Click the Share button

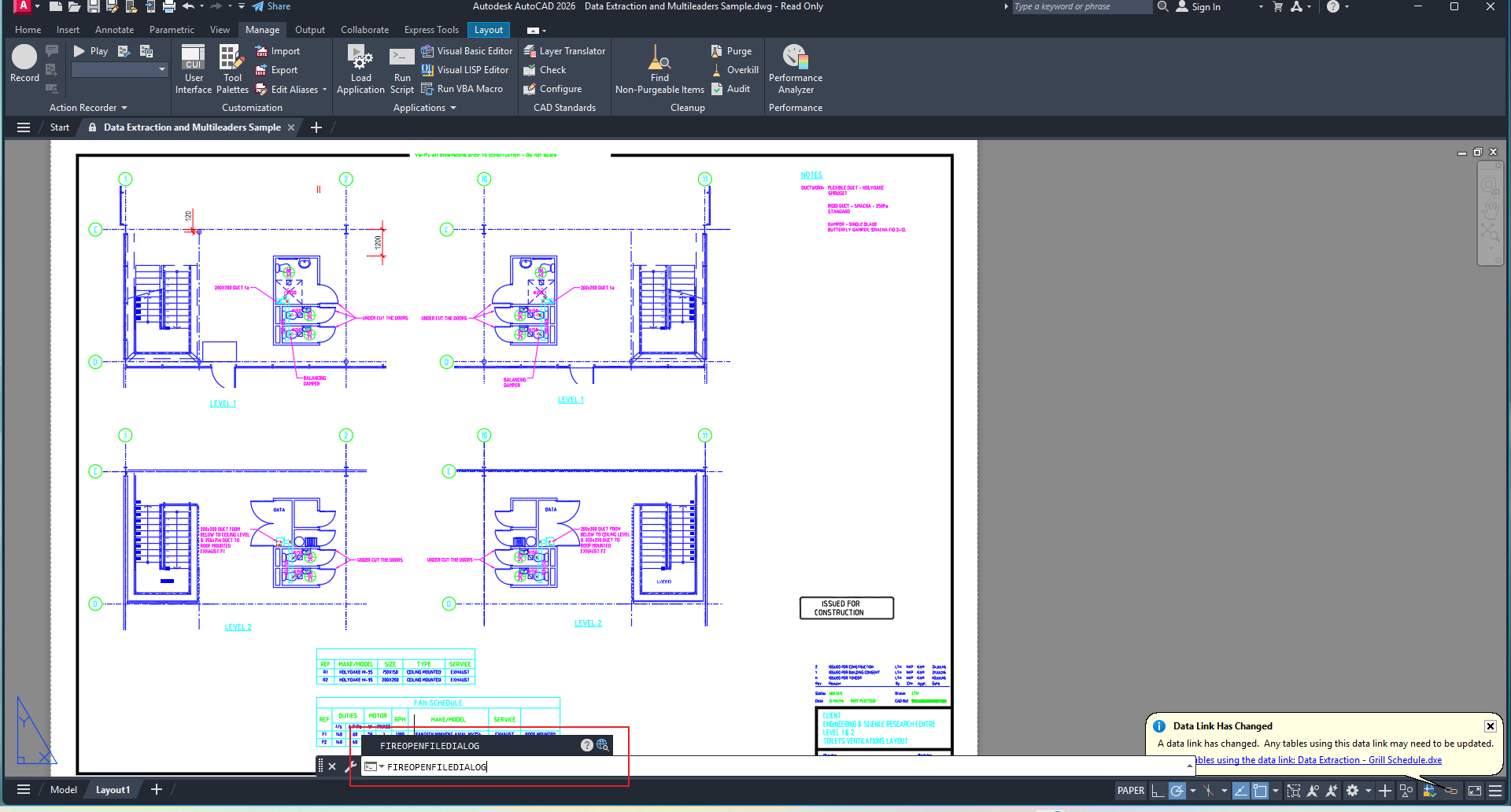(272, 6)
